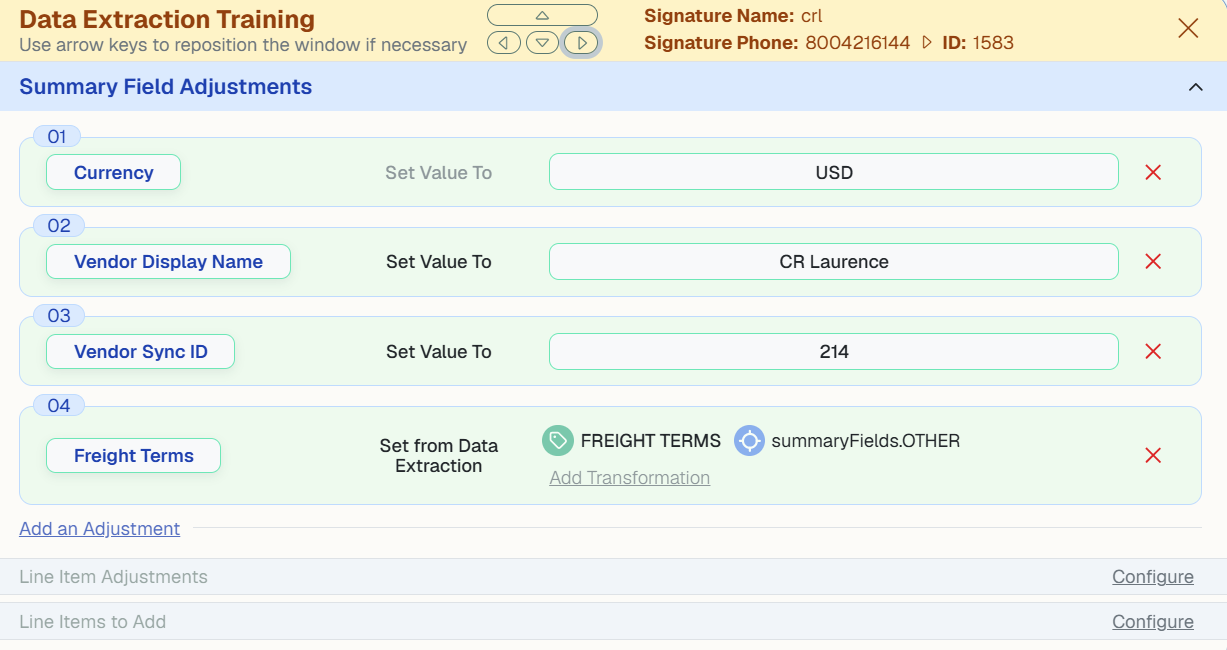Delete the Currency adjustment with its red X
Viewport: 1227px width, 650px height.
point(1153,172)
